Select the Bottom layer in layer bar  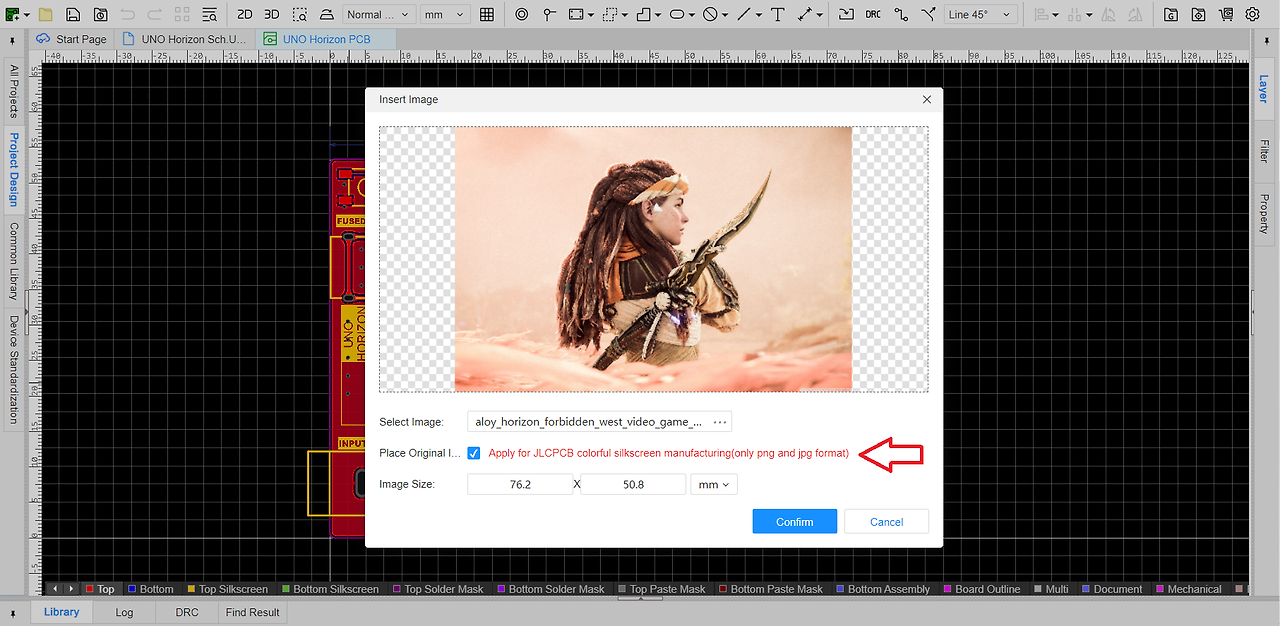tap(150, 589)
